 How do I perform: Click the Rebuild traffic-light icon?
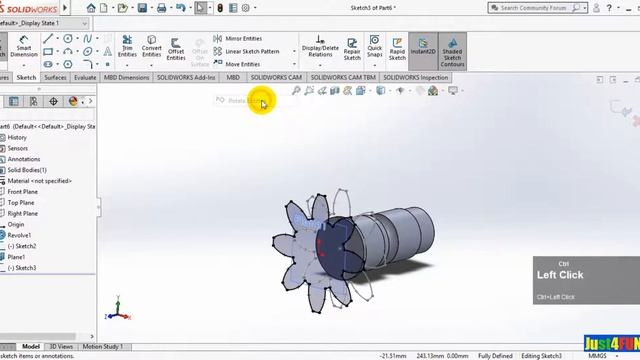pos(220,8)
